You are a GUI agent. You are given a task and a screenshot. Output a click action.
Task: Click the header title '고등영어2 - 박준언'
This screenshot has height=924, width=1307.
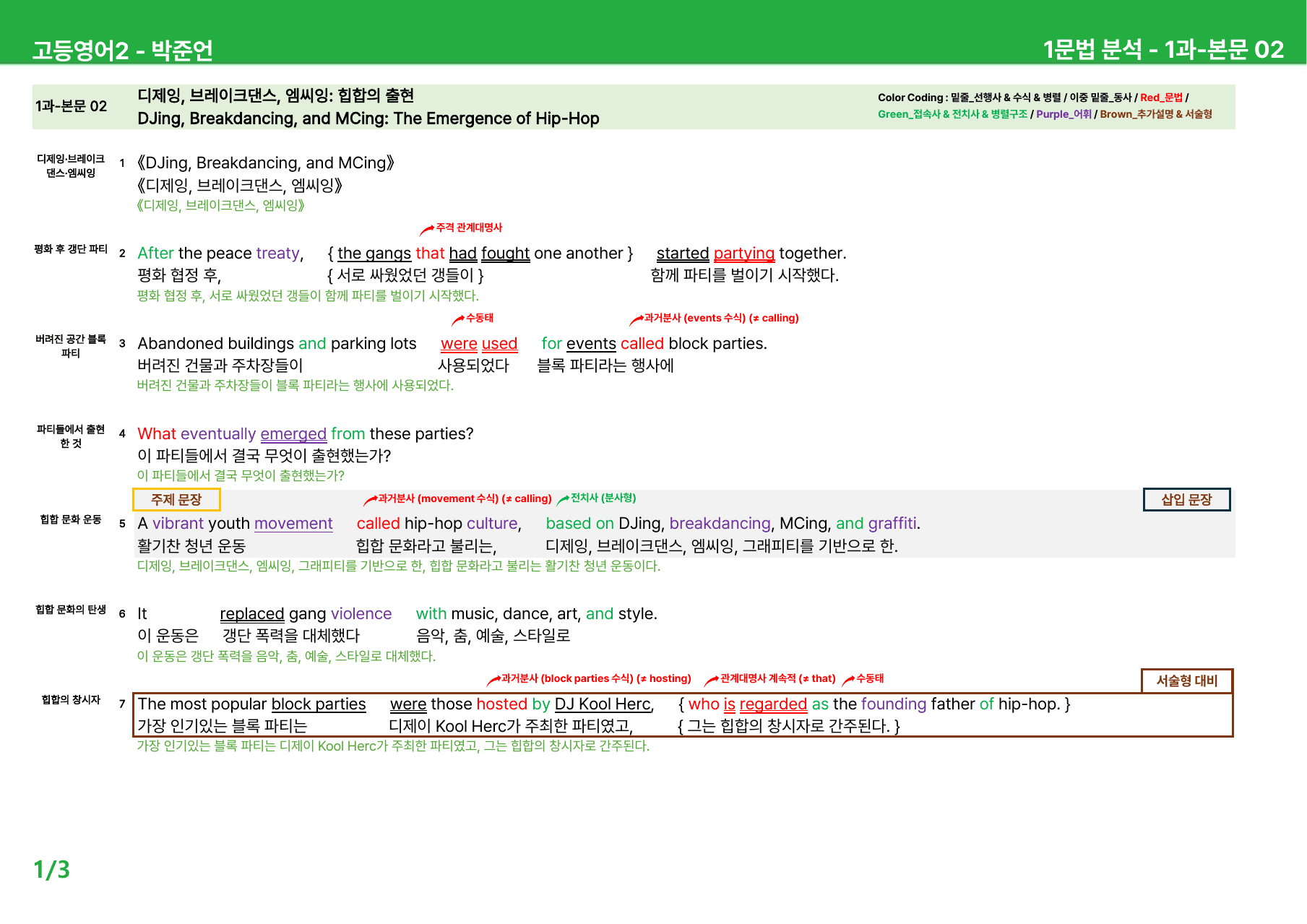[x=123, y=51]
